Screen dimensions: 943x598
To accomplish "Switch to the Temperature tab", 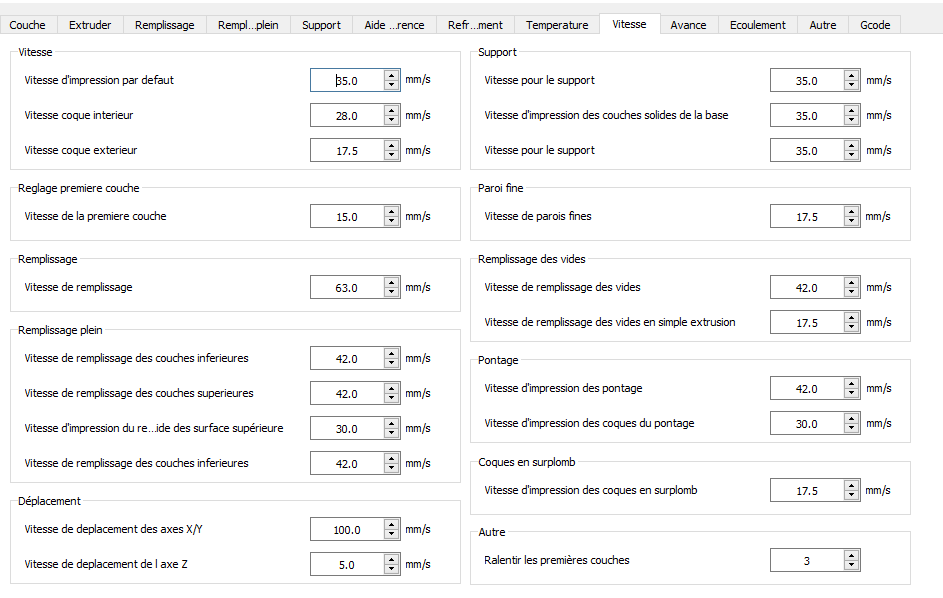I will [x=557, y=25].
